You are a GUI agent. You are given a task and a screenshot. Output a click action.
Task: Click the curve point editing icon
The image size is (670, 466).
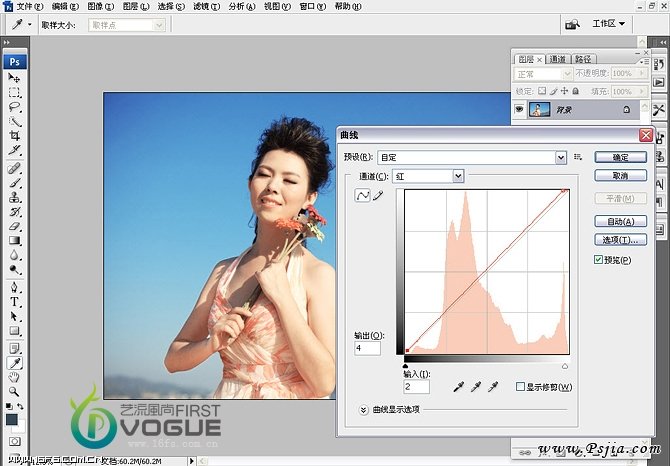[362, 197]
